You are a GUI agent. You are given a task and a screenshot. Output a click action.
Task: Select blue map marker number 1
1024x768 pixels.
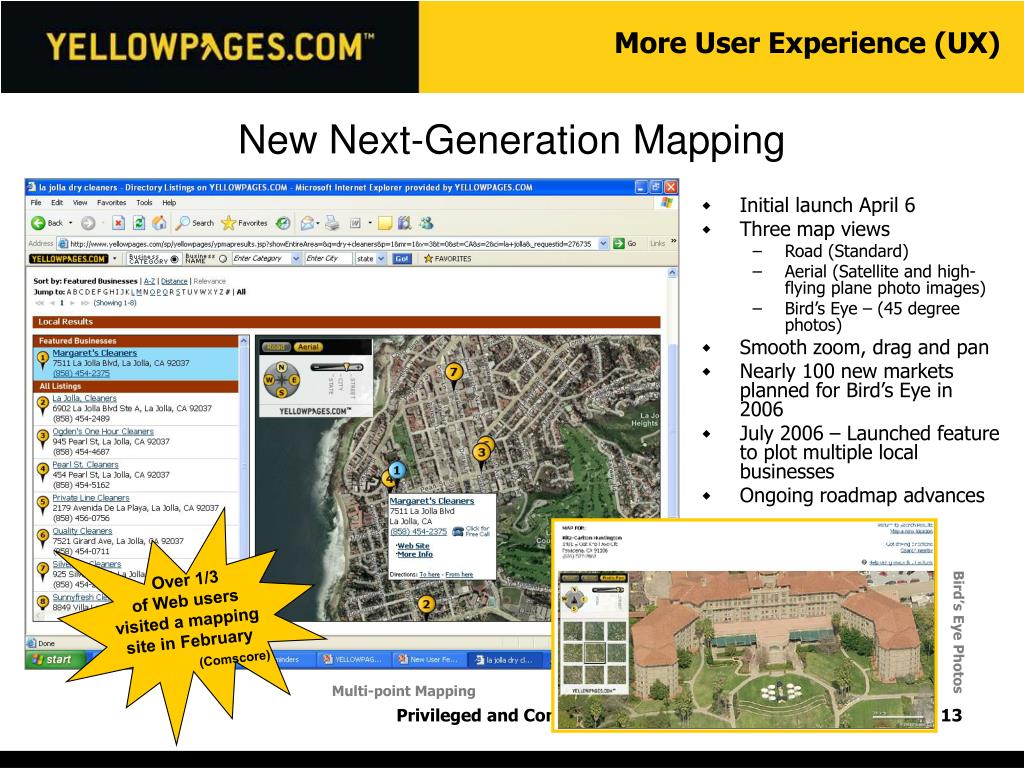pos(396,470)
